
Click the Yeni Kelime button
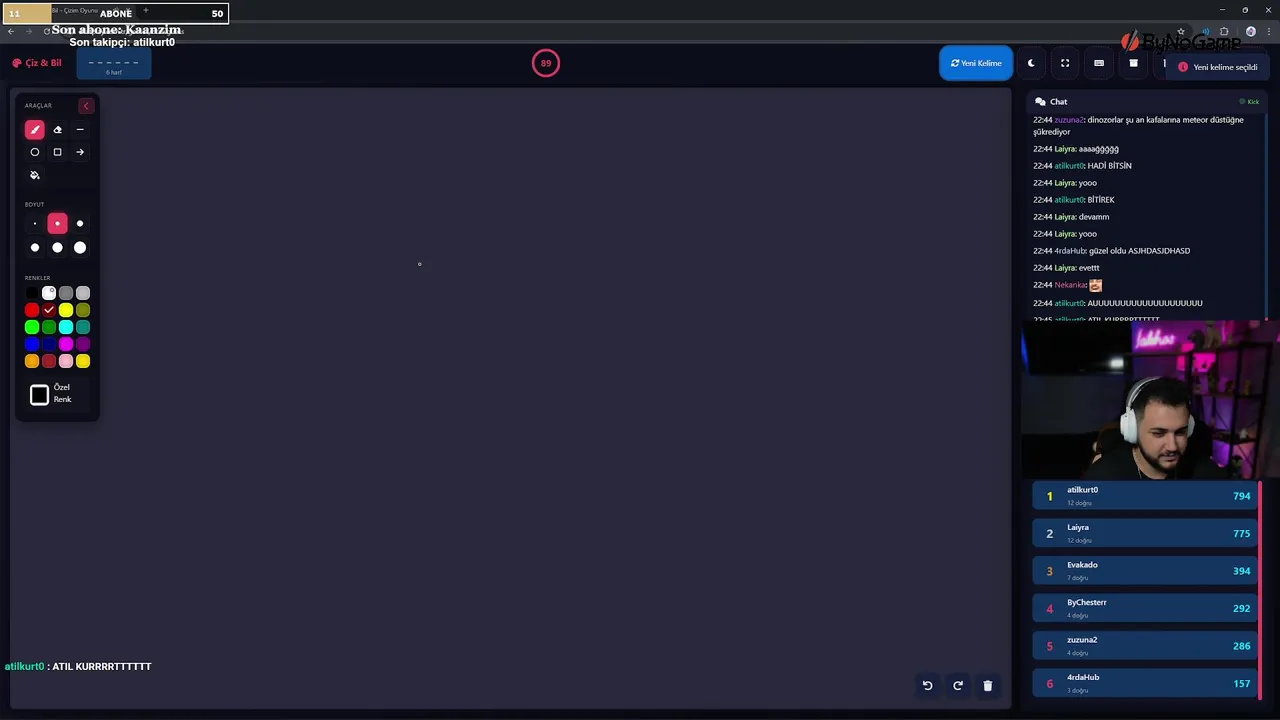976,63
